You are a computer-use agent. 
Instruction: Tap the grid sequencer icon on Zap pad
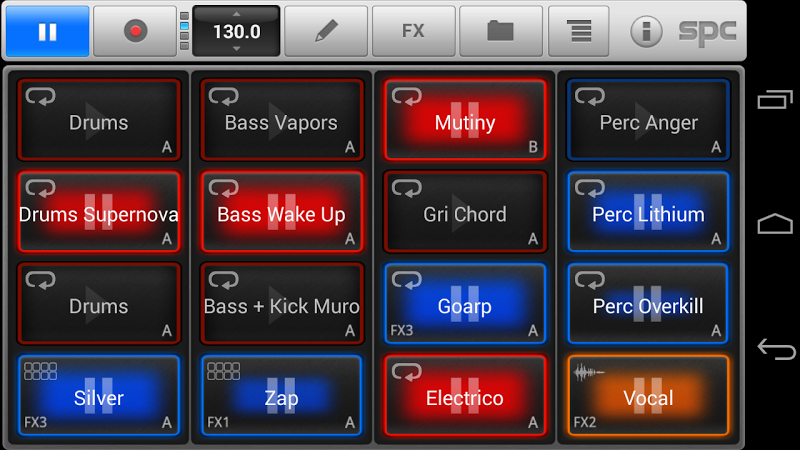223,371
